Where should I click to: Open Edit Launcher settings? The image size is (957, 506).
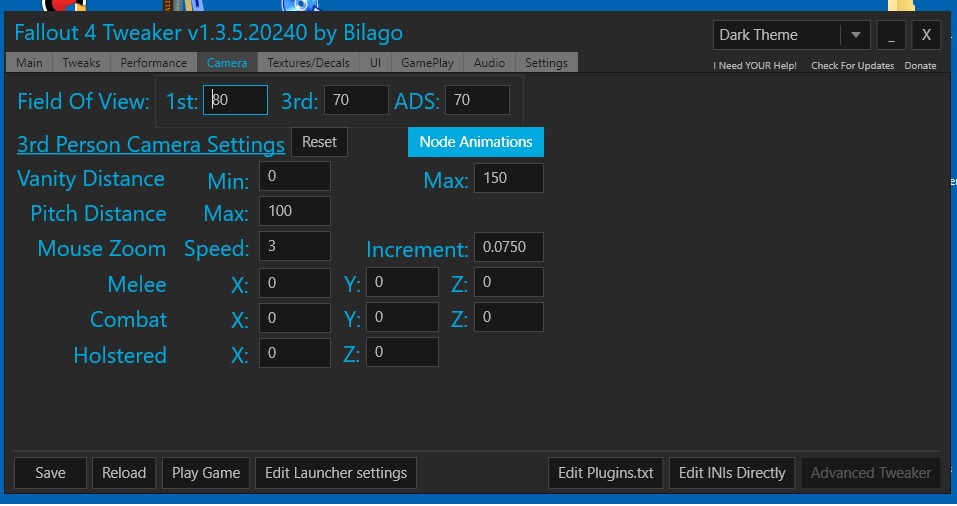335,473
